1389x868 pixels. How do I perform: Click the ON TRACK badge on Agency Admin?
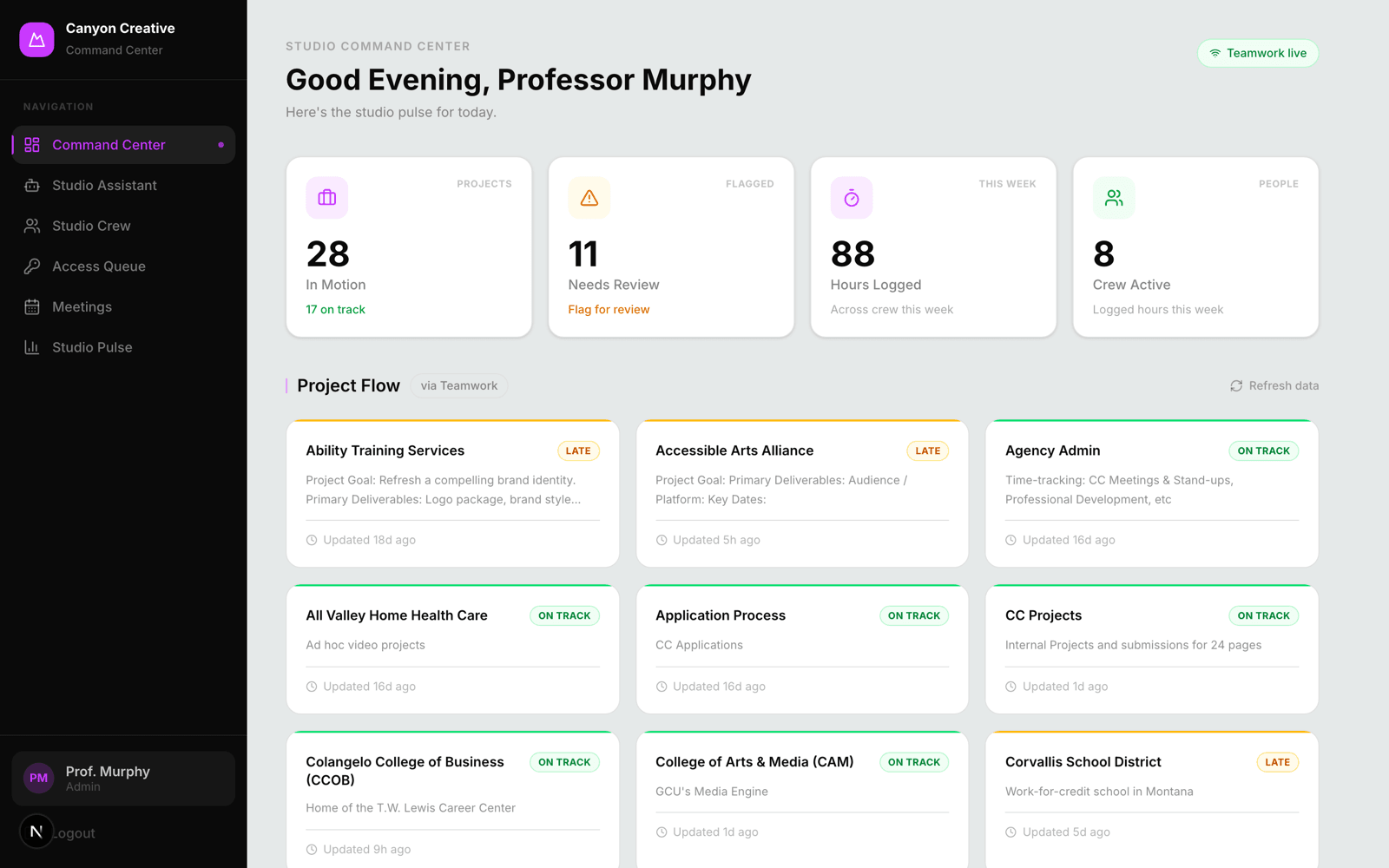[x=1263, y=450]
